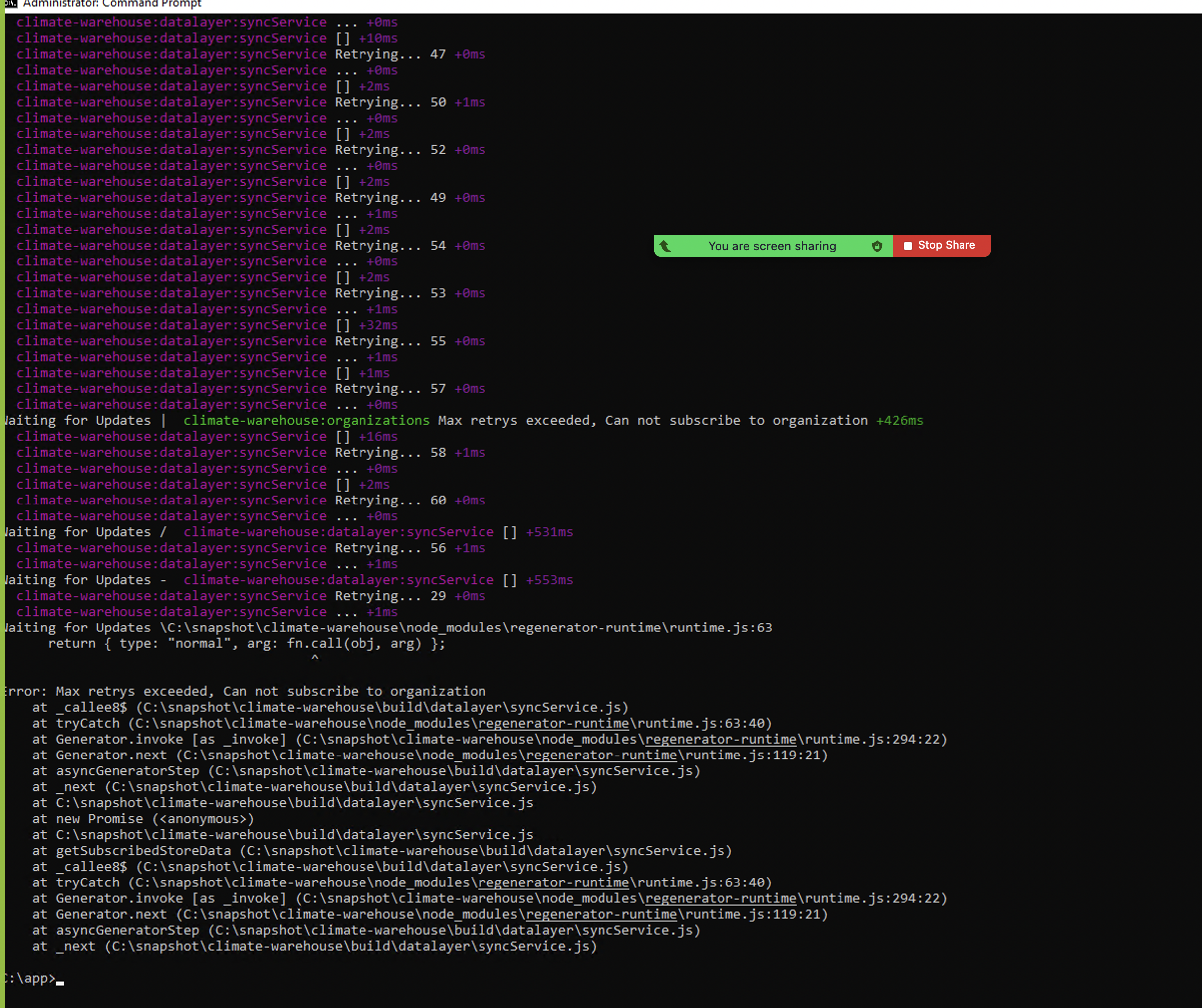
Task: Click the "+531ms" timing value
Action: (550, 532)
